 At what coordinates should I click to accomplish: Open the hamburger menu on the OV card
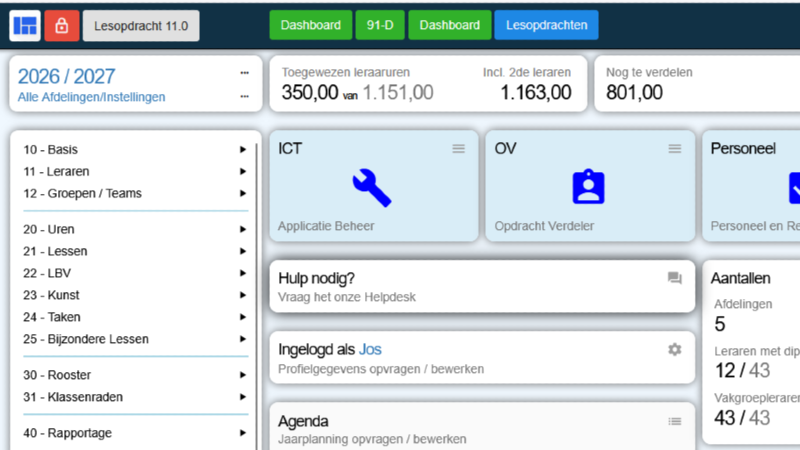(x=675, y=148)
